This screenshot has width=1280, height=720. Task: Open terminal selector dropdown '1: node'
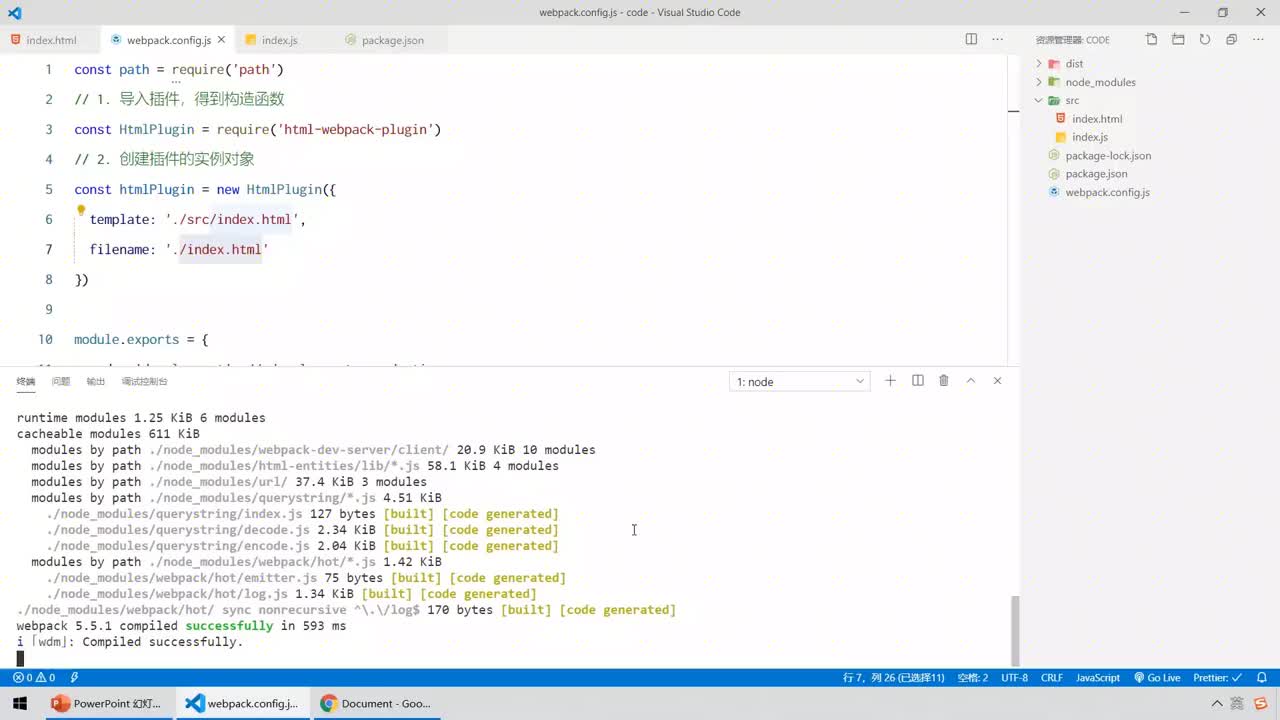[x=800, y=381]
